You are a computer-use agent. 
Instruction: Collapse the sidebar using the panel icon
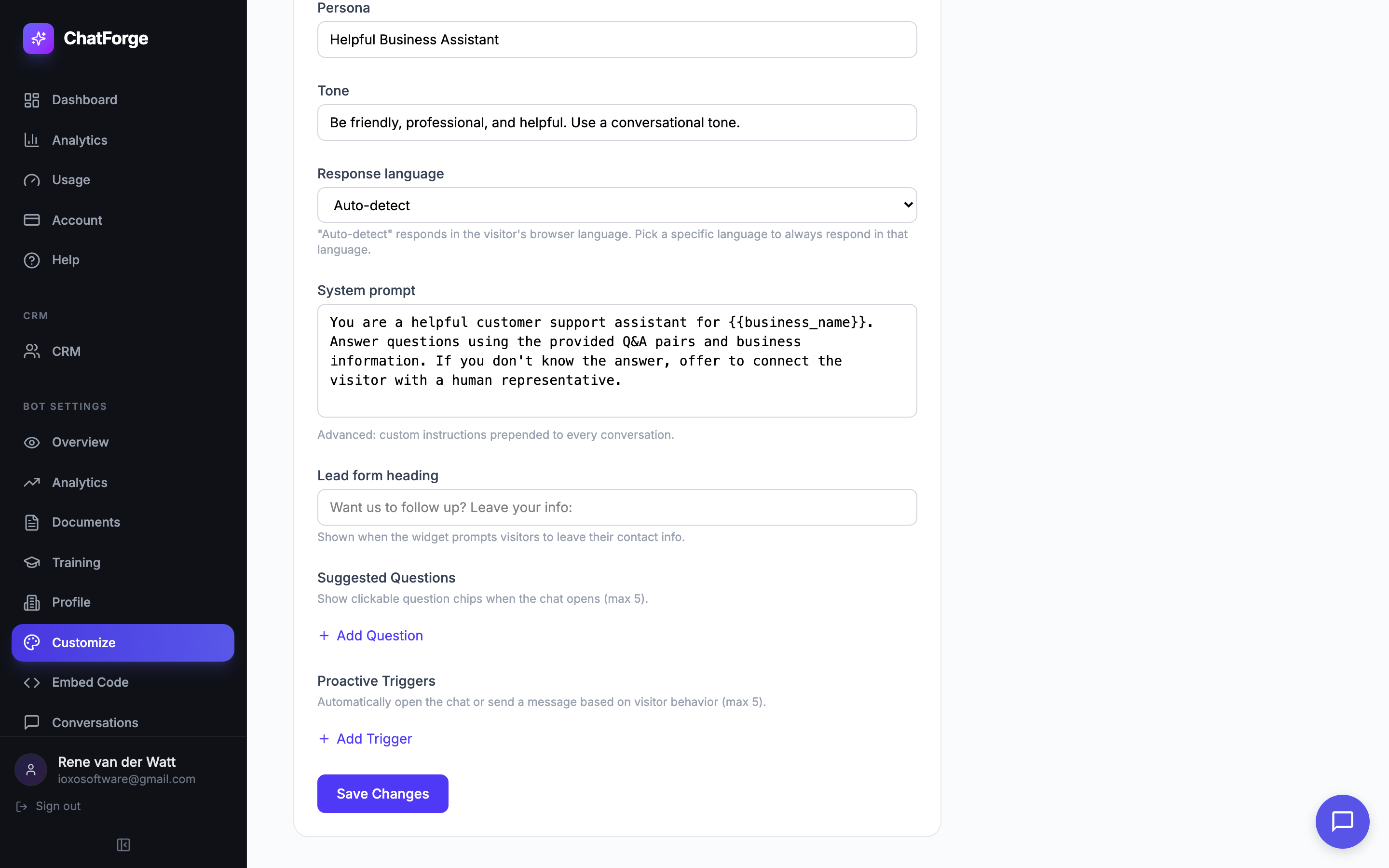[123, 844]
